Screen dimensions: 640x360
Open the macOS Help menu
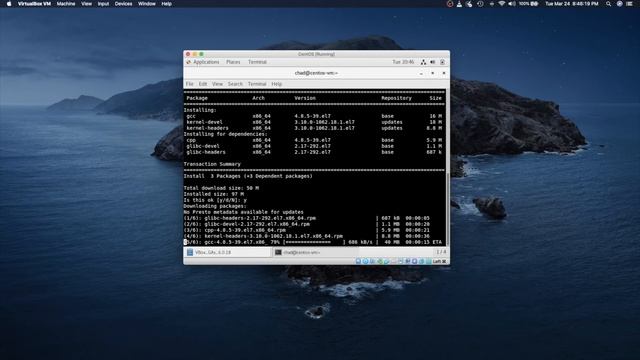(x=166, y=4)
